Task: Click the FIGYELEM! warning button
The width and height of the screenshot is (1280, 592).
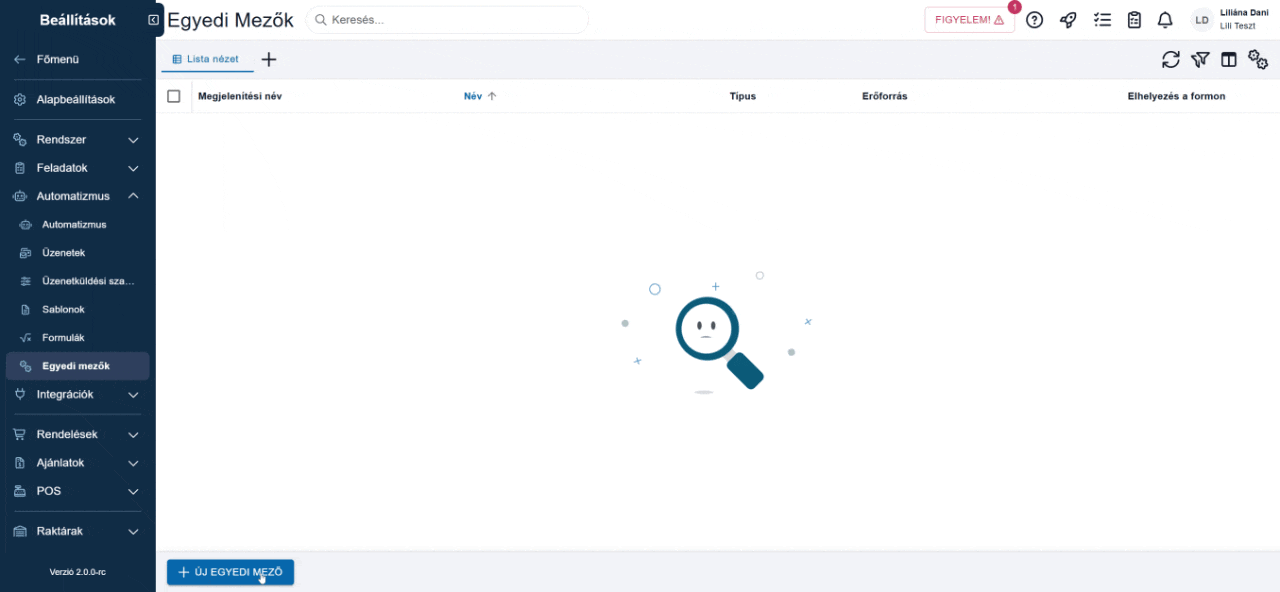Action: 969,20
